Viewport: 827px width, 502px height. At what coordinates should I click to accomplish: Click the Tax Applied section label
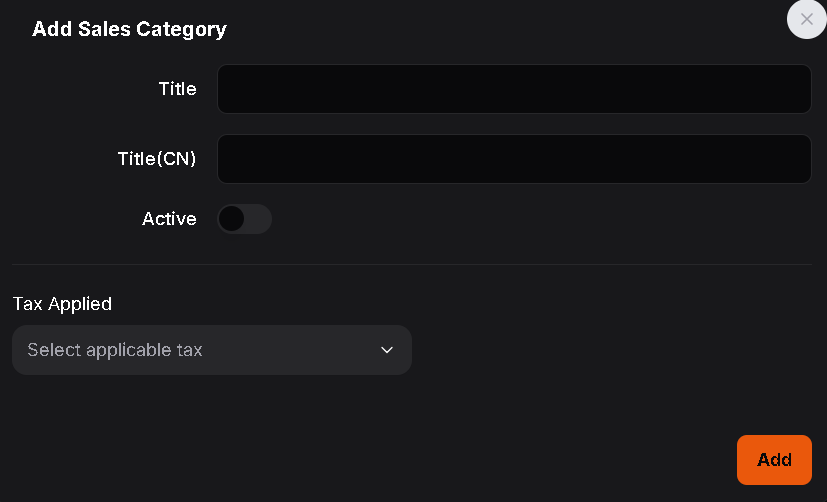tap(62, 303)
